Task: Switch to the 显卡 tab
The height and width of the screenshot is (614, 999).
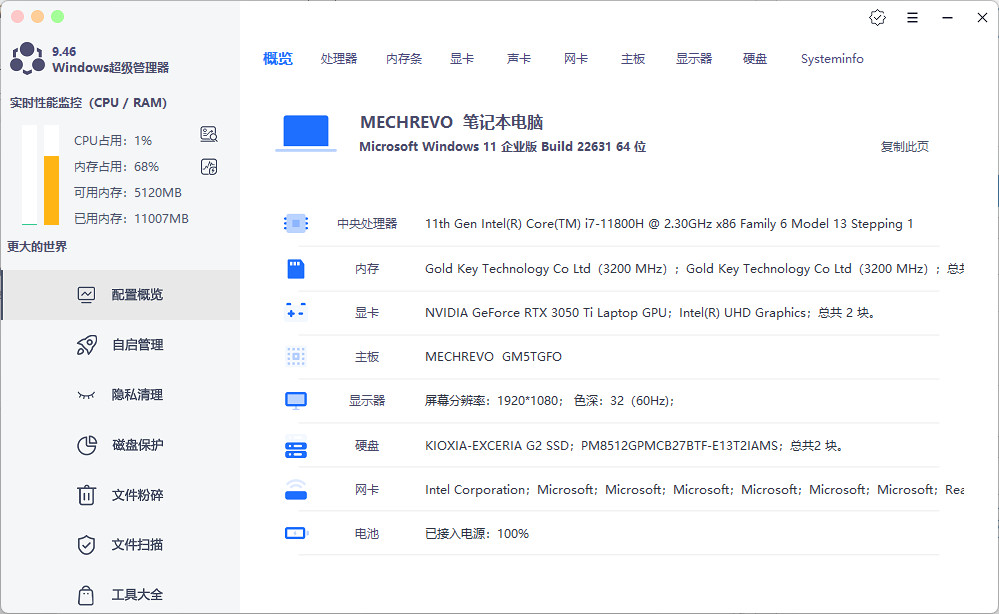Action: pyautogui.click(x=462, y=59)
